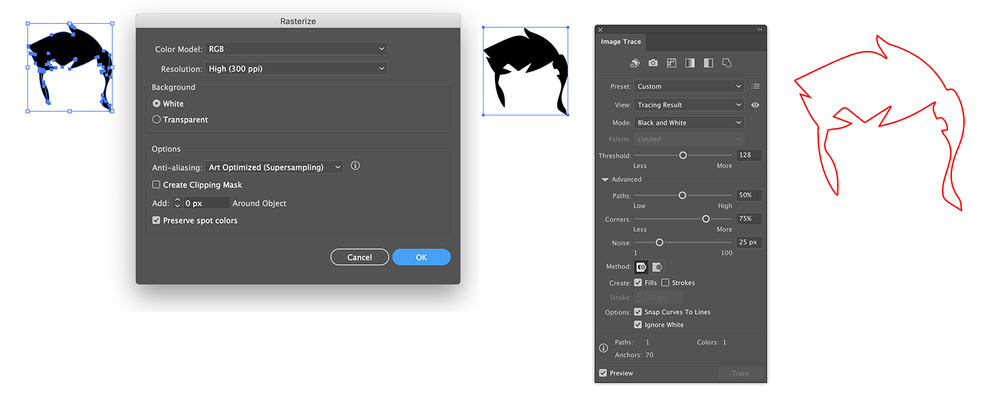
Task: Open the Resolution dropdown
Action: point(296,68)
